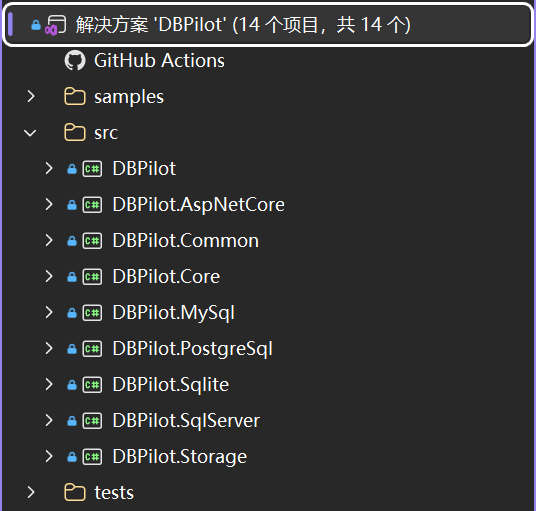This screenshot has width=536, height=511.
Task: Expand the samples folder
Action: point(31,96)
